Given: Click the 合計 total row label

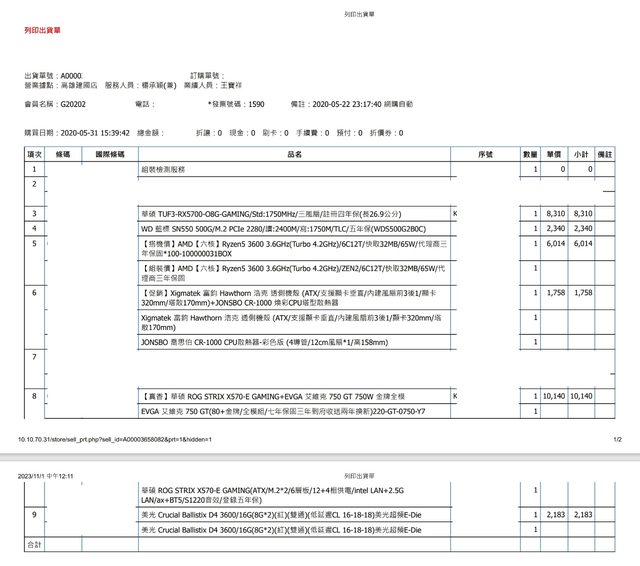Looking at the screenshot, I should click(35, 545).
